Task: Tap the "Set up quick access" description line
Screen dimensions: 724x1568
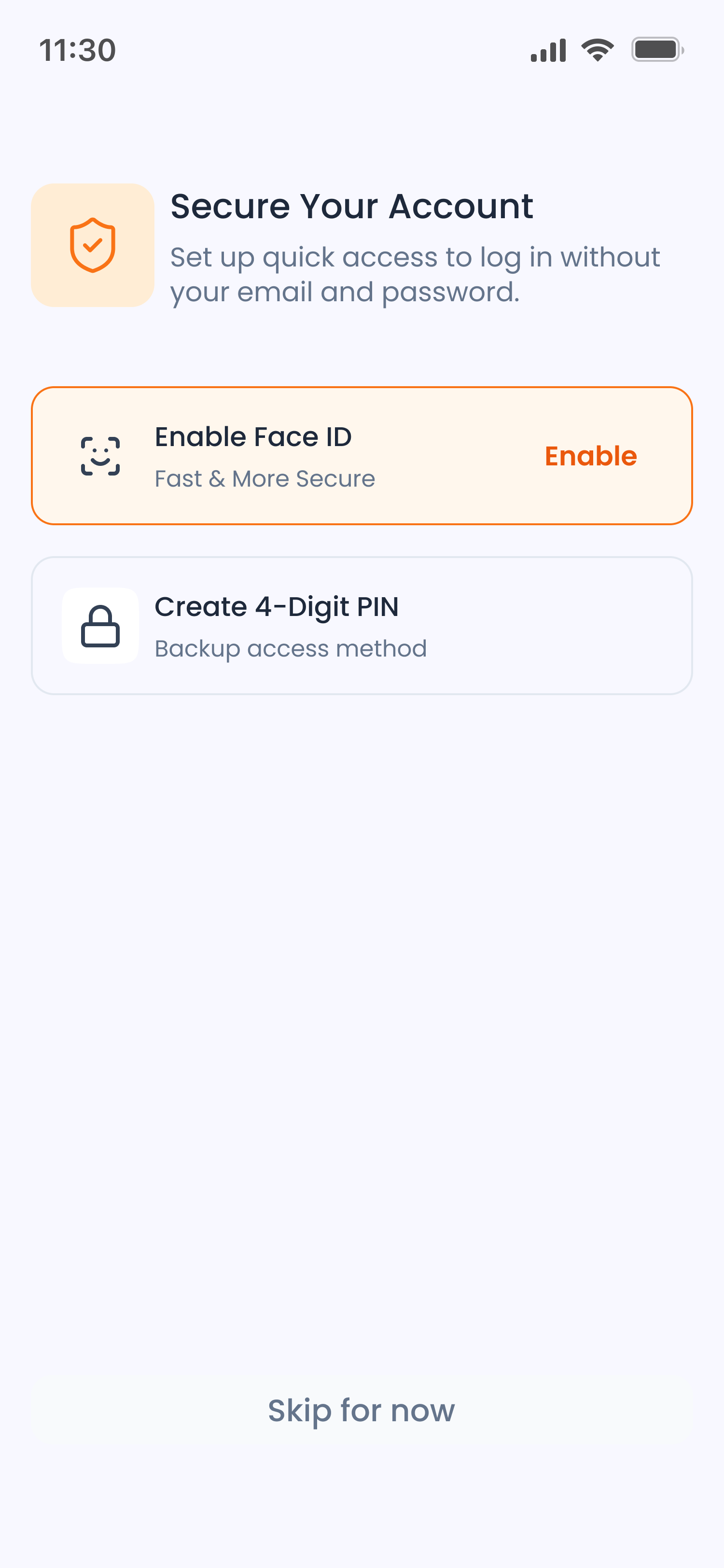Action: (415, 257)
